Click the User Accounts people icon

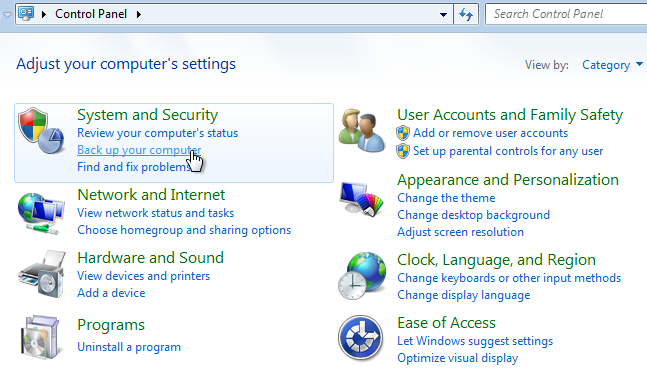pos(362,130)
